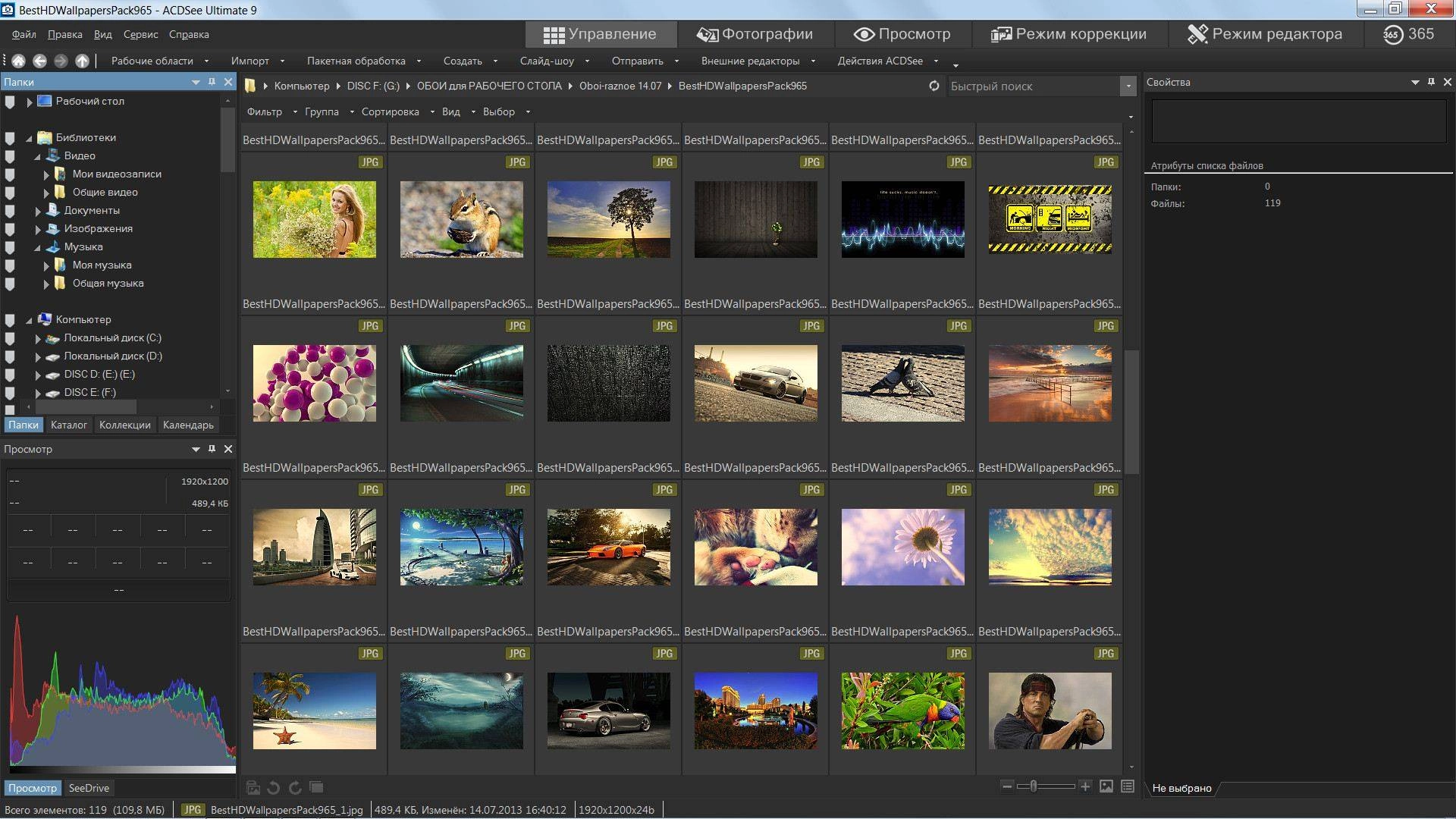This screenshot has height=819, width=1456.
Task: Open the quick search options dropdown arrow
Action: (1128, 86)
